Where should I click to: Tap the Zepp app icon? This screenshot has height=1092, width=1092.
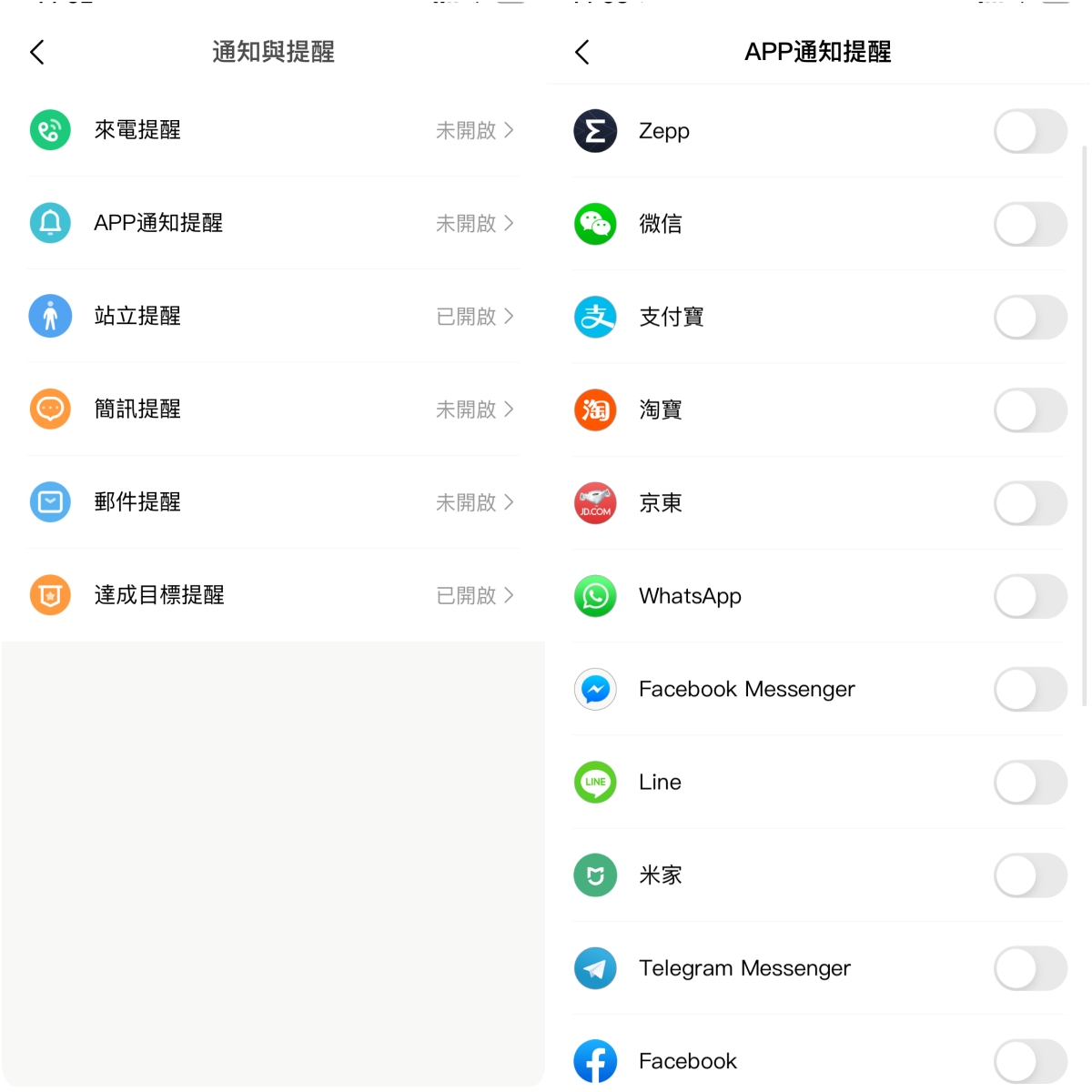595,131
